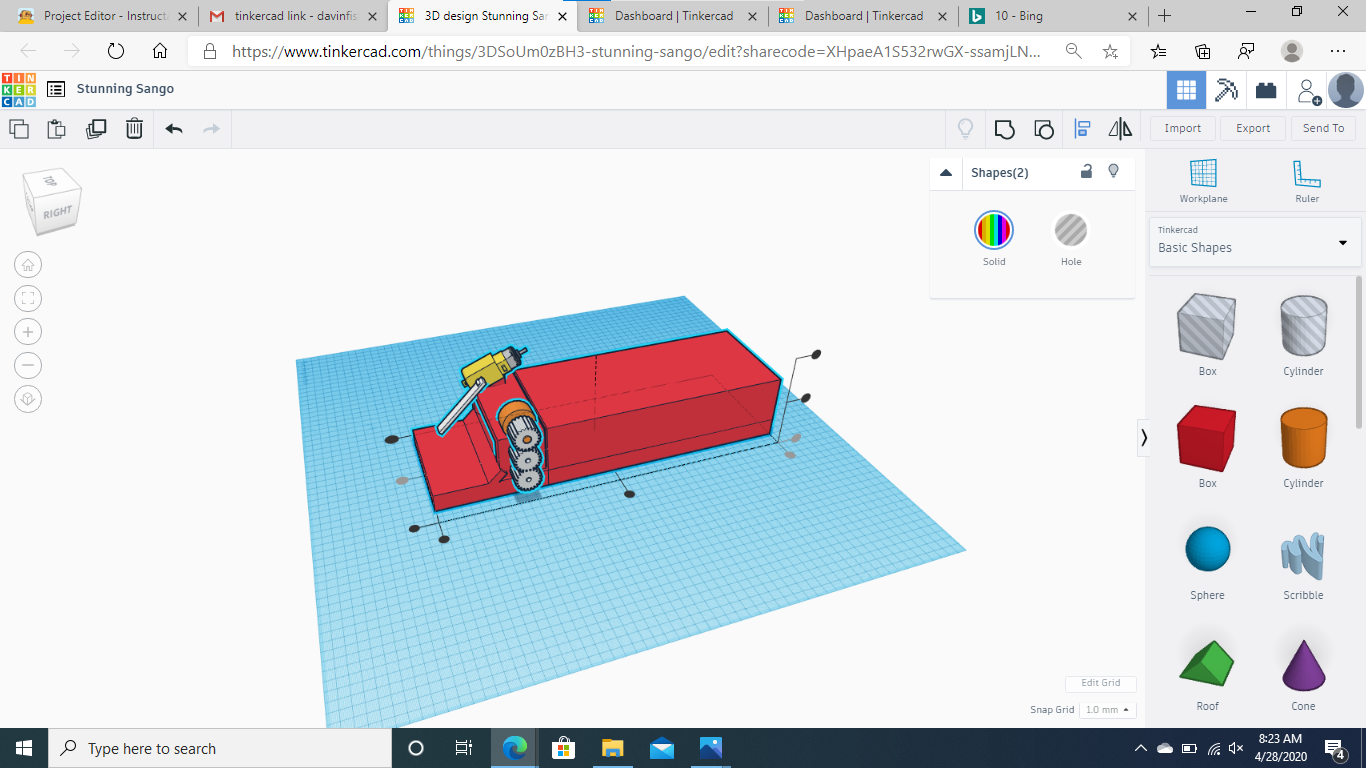This screenshot has width=1366, height=768.
Task: Pick the red Box shape
Action: point(1207,439)
